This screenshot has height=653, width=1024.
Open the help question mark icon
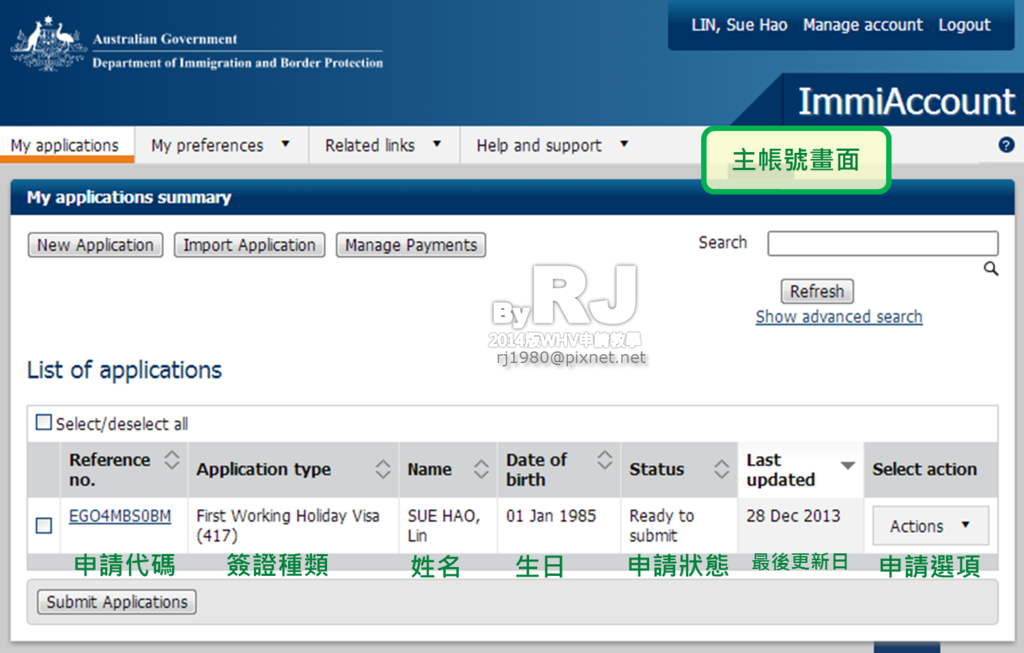(x=1006, y=145)
